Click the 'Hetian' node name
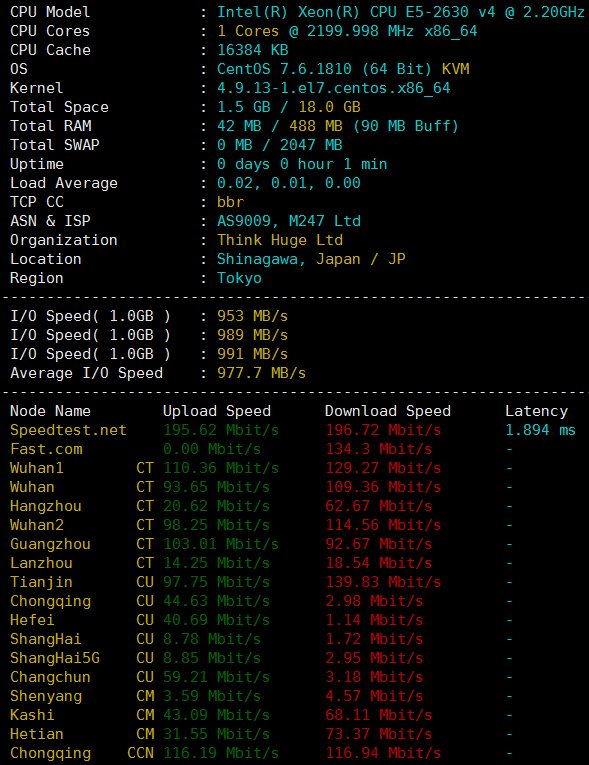589x765 pixels. point(37,735)
